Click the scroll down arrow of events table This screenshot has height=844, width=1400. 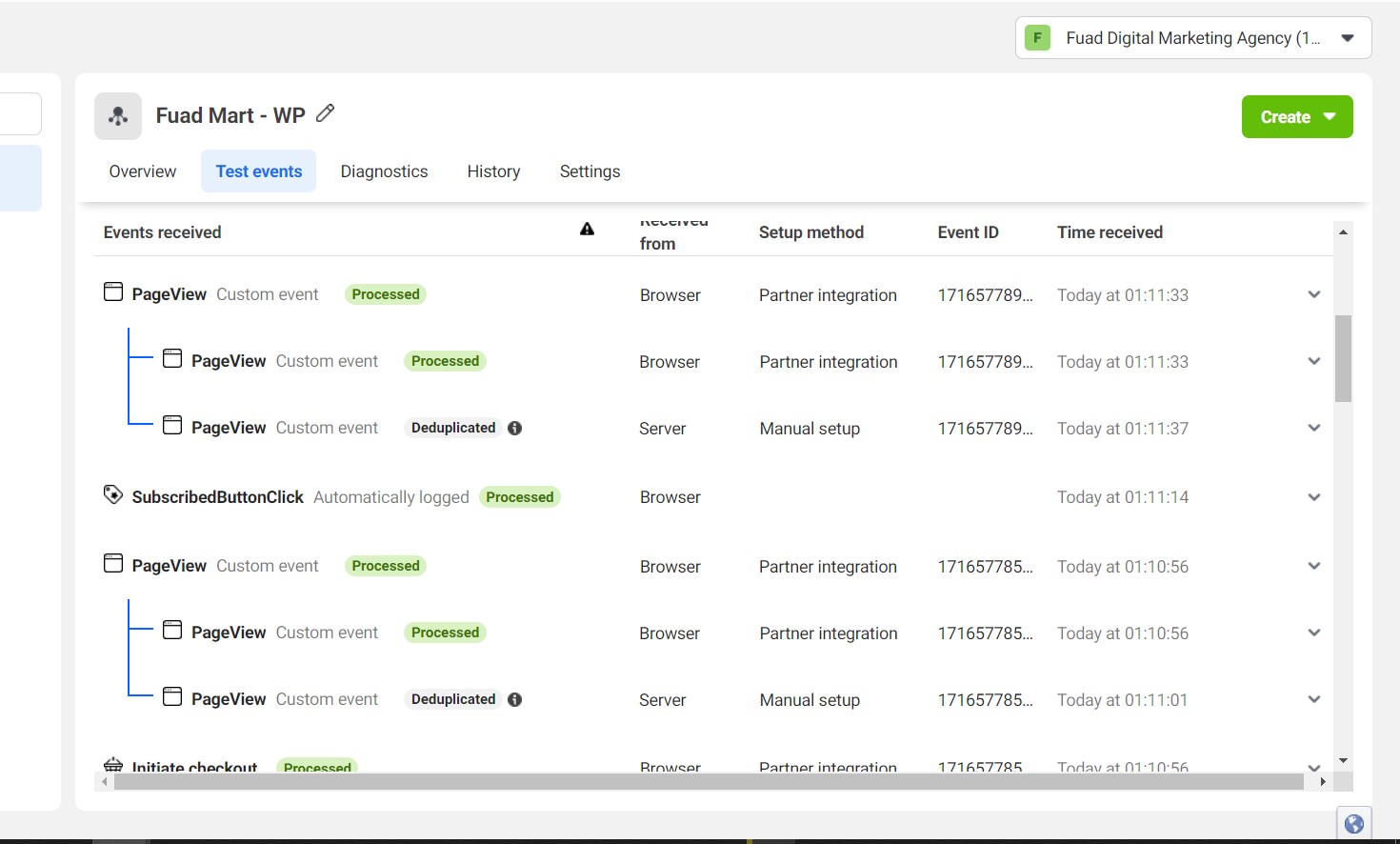click(x=1343, y=760)
